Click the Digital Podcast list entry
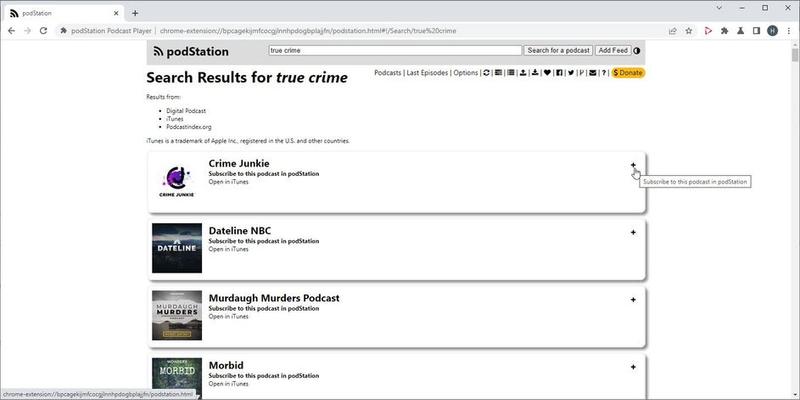Screen dimensions: 800x400 tap(186, 111)
